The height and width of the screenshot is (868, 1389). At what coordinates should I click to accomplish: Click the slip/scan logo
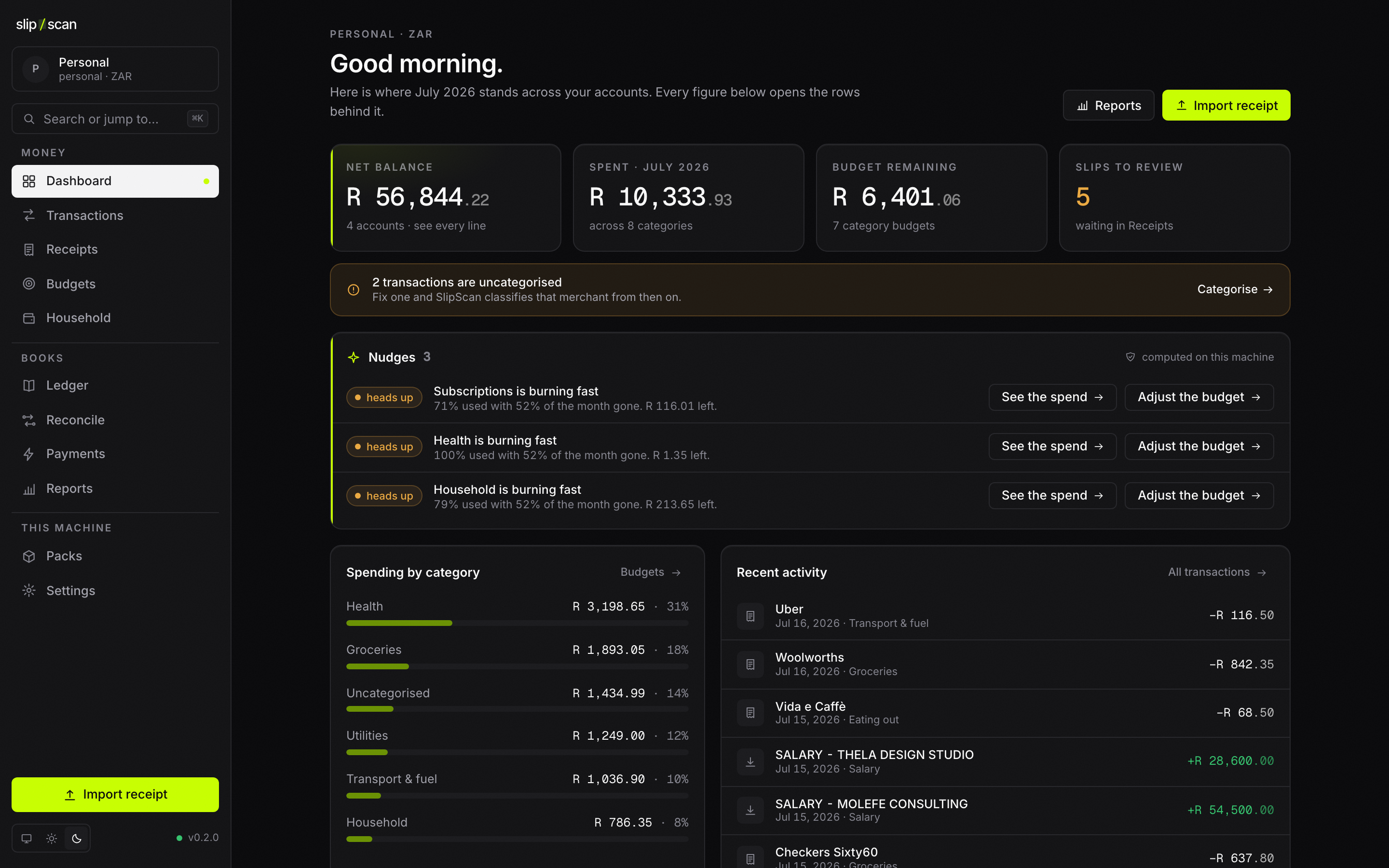(x=46, y=24)
